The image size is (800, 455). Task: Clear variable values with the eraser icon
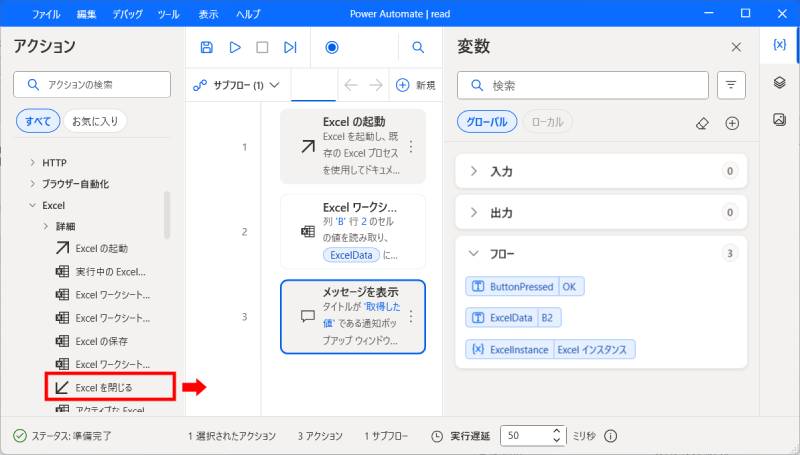[x=702, y=123]
